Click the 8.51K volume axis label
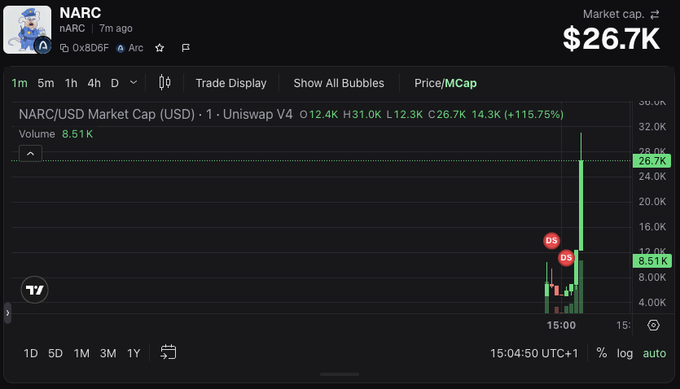 pyautogui.click(x=652, y=261)
